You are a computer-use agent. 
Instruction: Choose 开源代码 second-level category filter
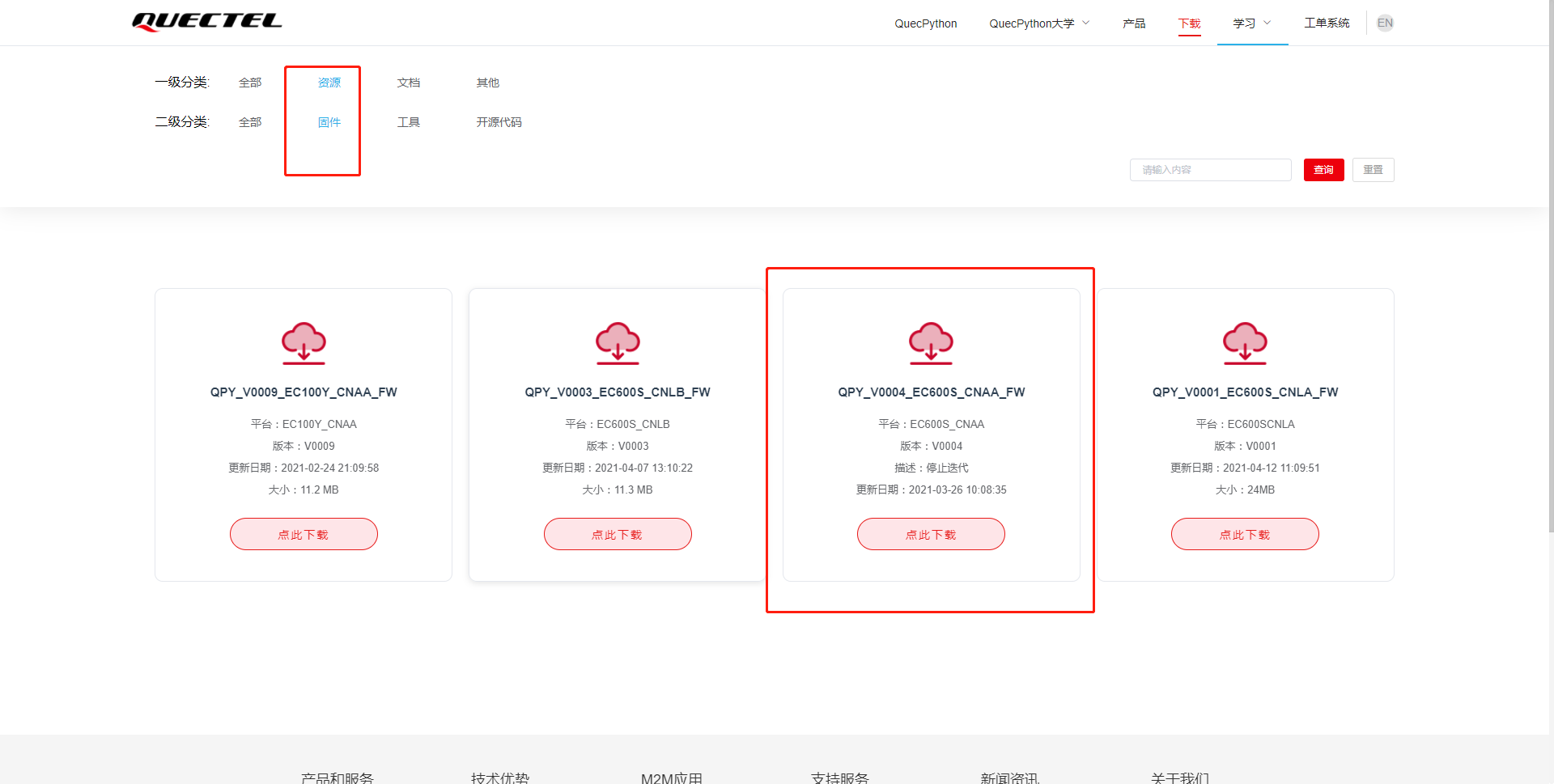(x=499, y=122)
